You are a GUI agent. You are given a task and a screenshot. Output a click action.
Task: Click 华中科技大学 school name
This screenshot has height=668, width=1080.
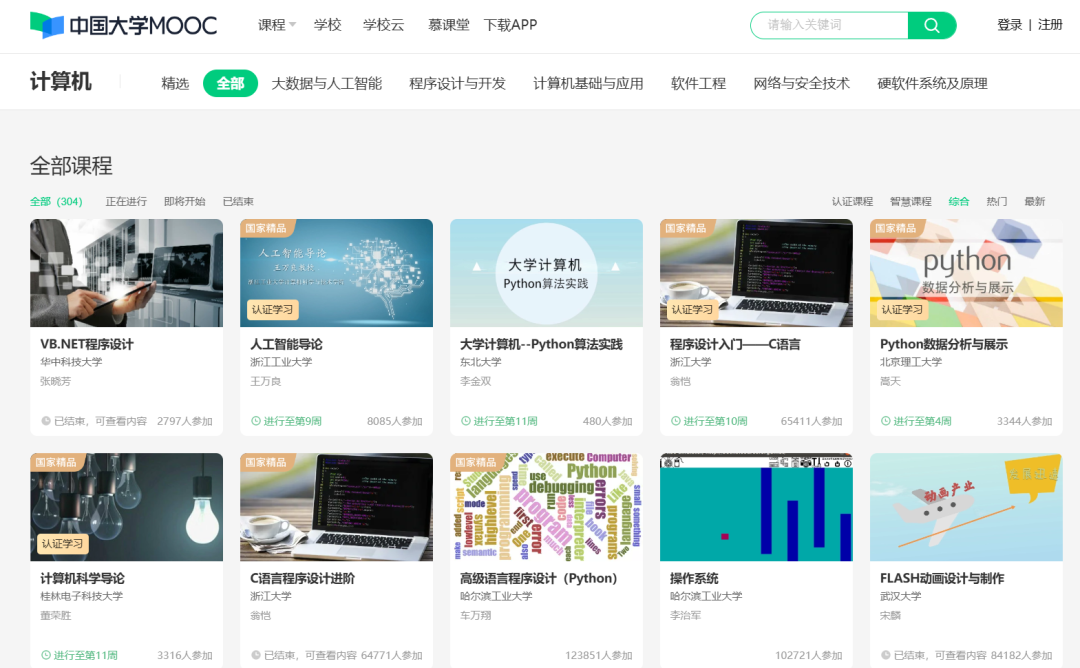click(71, 362)
